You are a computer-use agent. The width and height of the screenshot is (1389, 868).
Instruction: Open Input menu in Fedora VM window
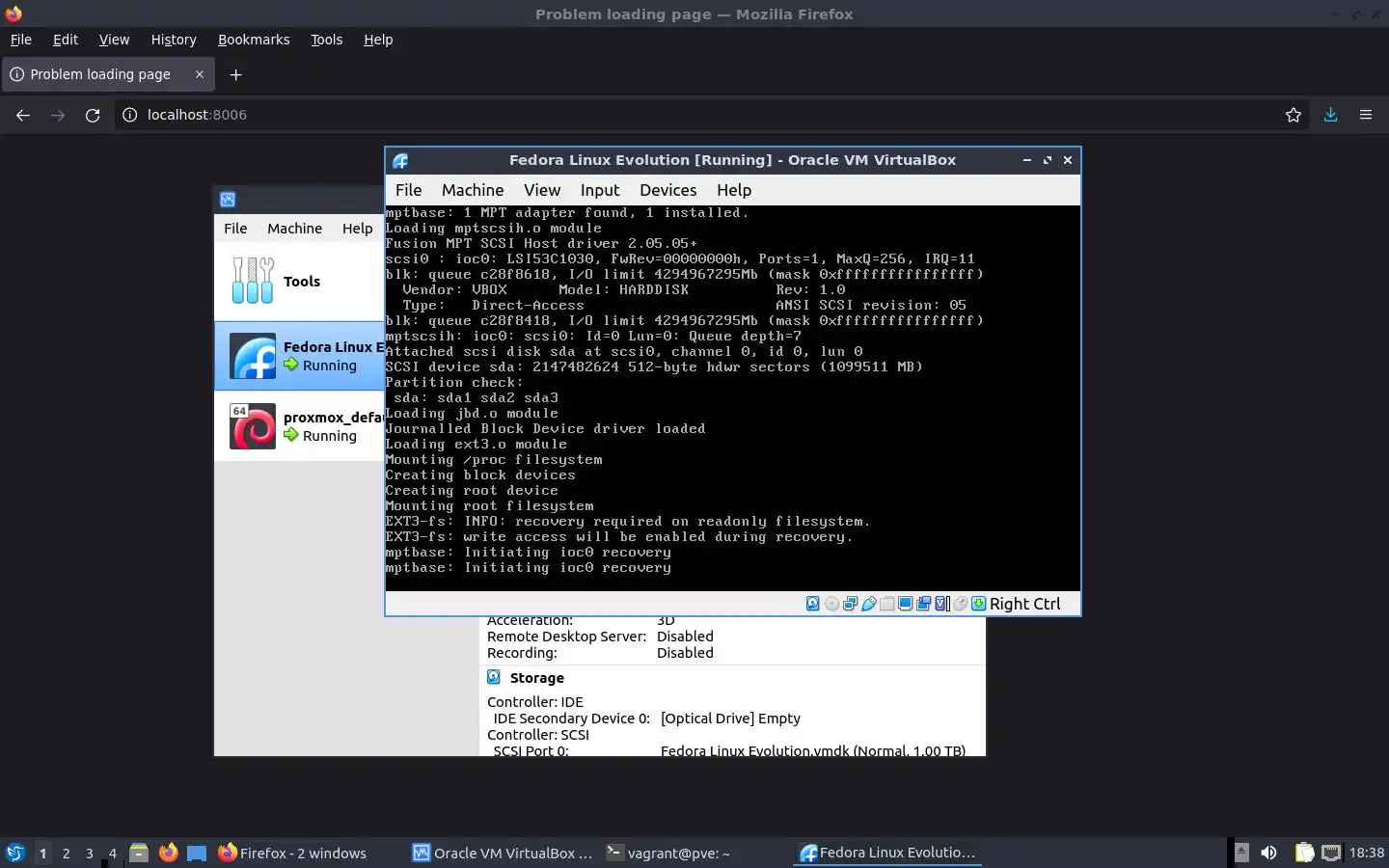600,190
